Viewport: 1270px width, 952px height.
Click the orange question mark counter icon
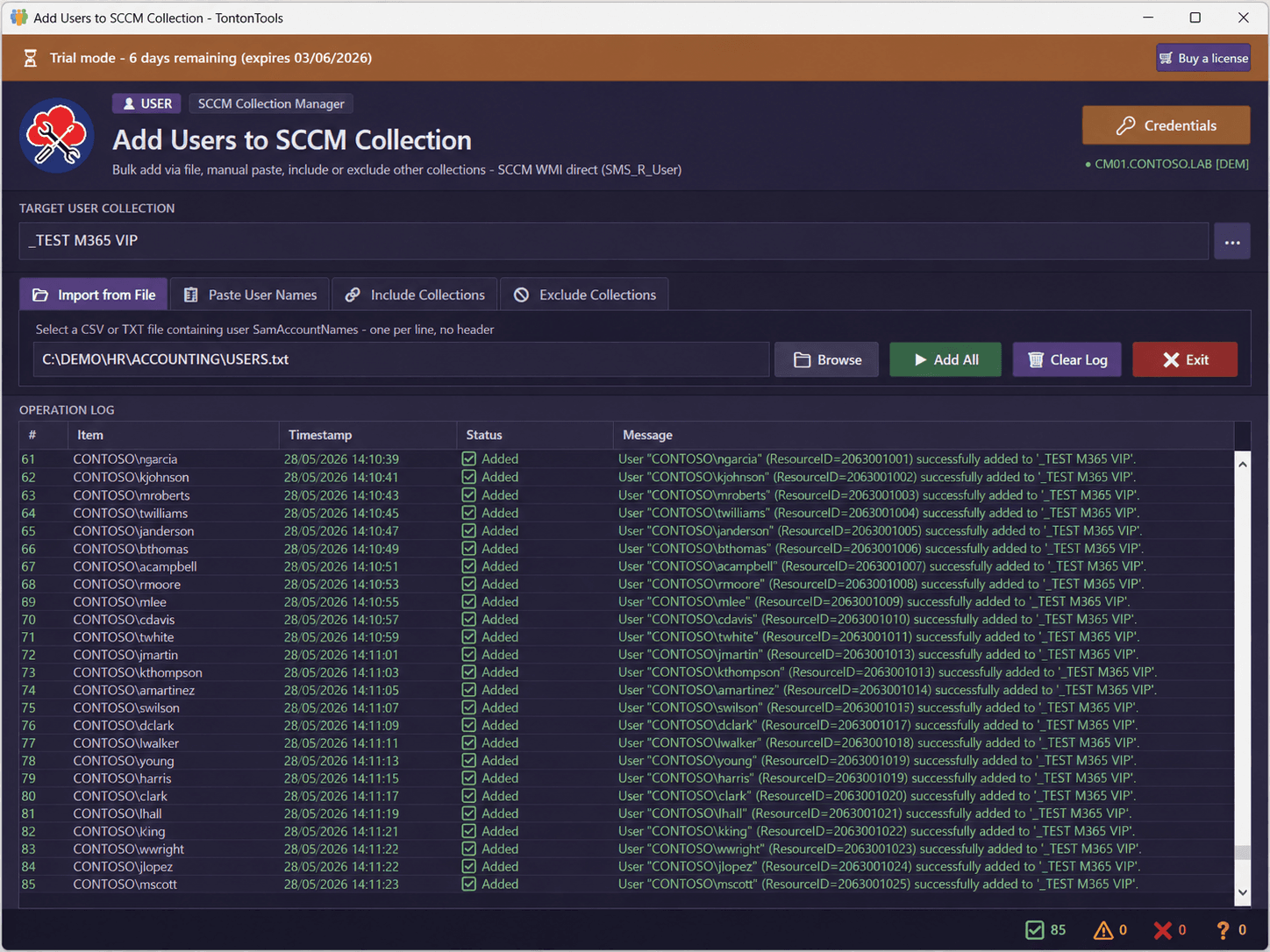tap(1223, 930)
